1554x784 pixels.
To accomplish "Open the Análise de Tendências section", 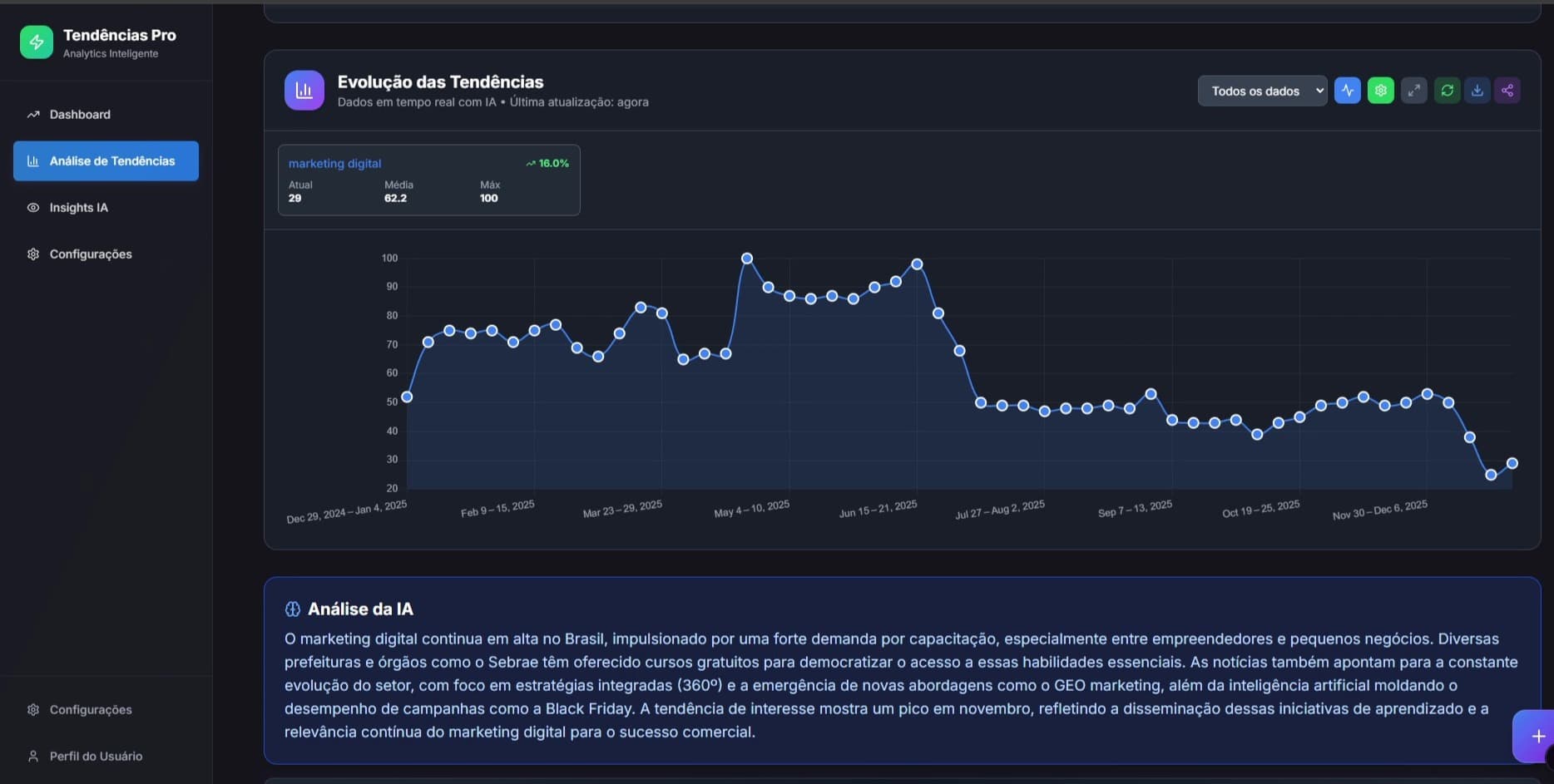I will pyautogui.click(x=106, y=160).
